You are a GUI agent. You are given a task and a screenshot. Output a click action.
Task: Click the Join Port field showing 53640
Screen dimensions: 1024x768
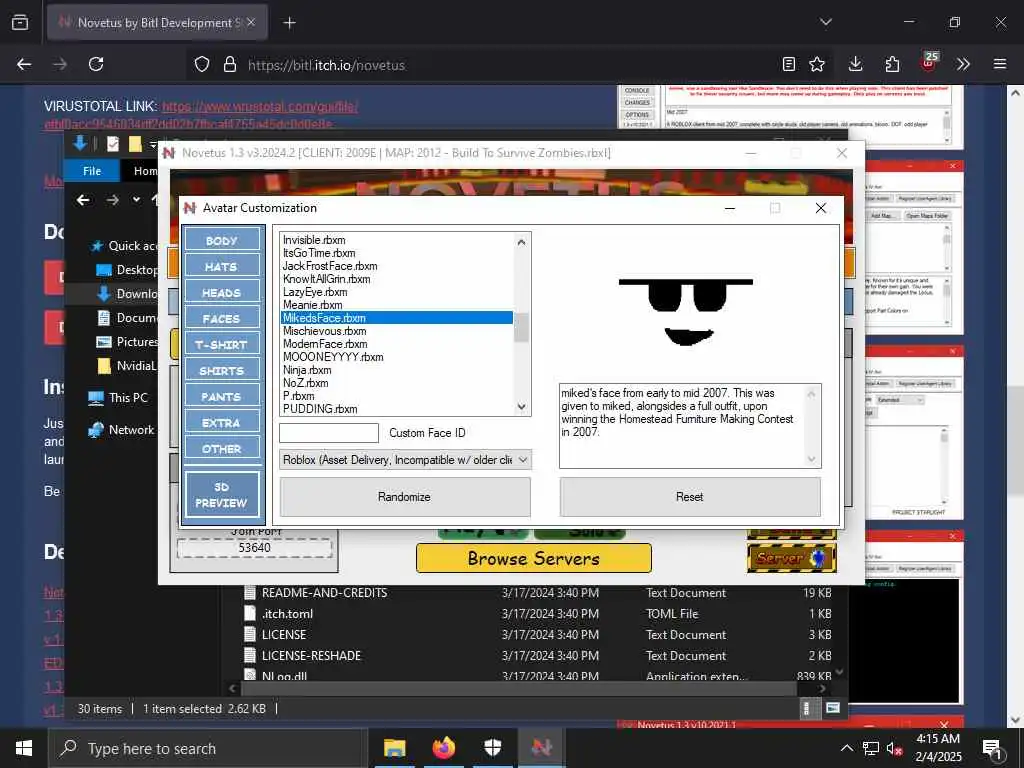point(255,548)
